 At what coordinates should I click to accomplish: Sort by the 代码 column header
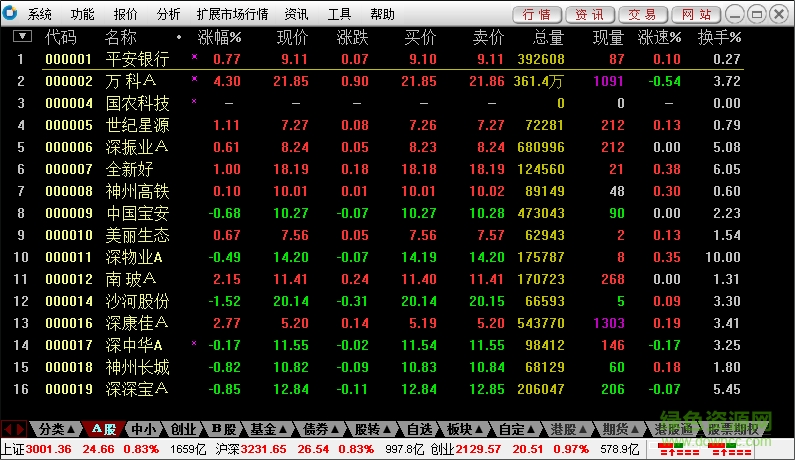(61, 37)
